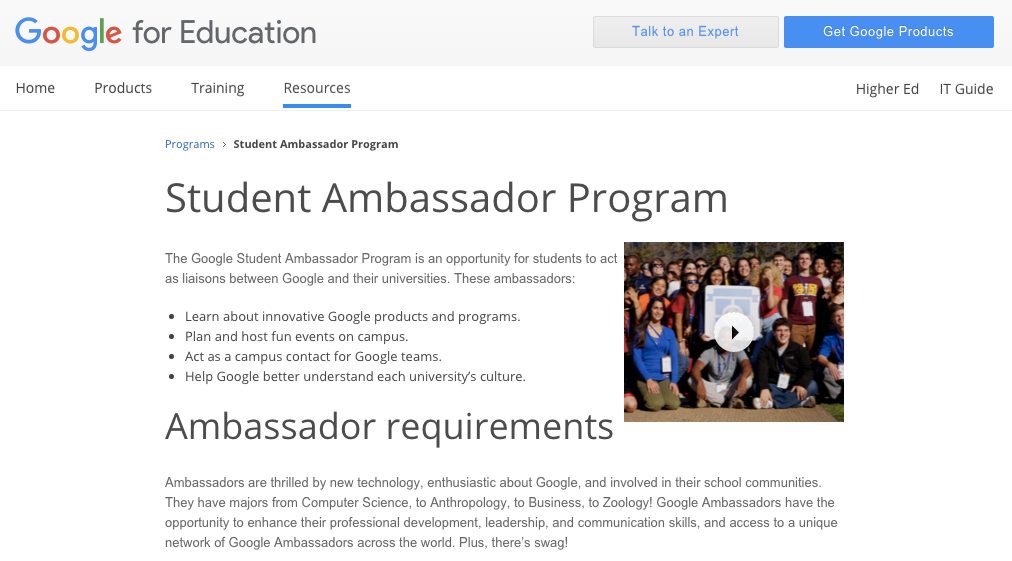Follow the Programs breadcrumb link
This screenshot has width=1012, height=561.
click(190, 144)
